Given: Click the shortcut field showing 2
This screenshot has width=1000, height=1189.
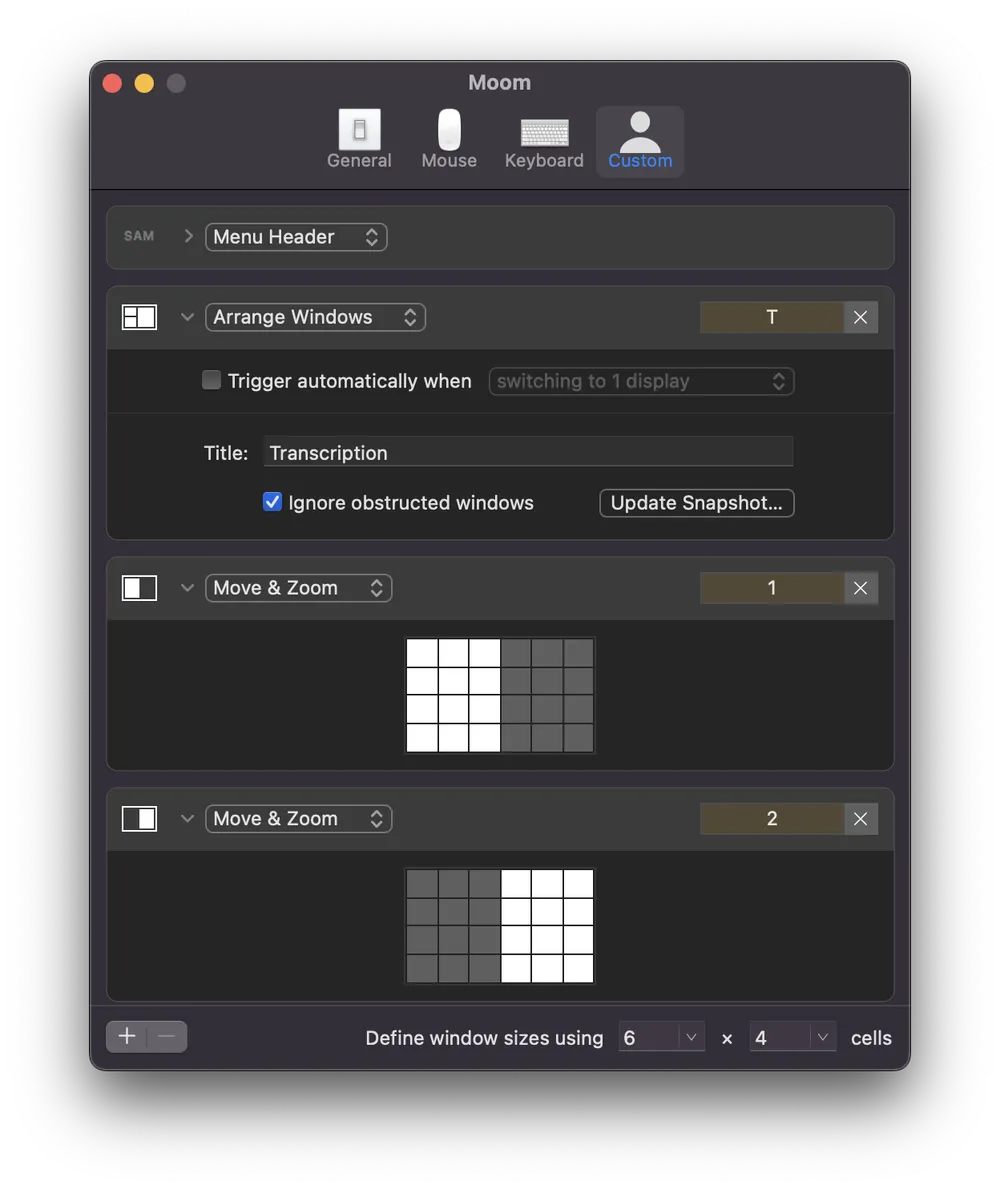Looking at the screenshot, I should [772, 818].
